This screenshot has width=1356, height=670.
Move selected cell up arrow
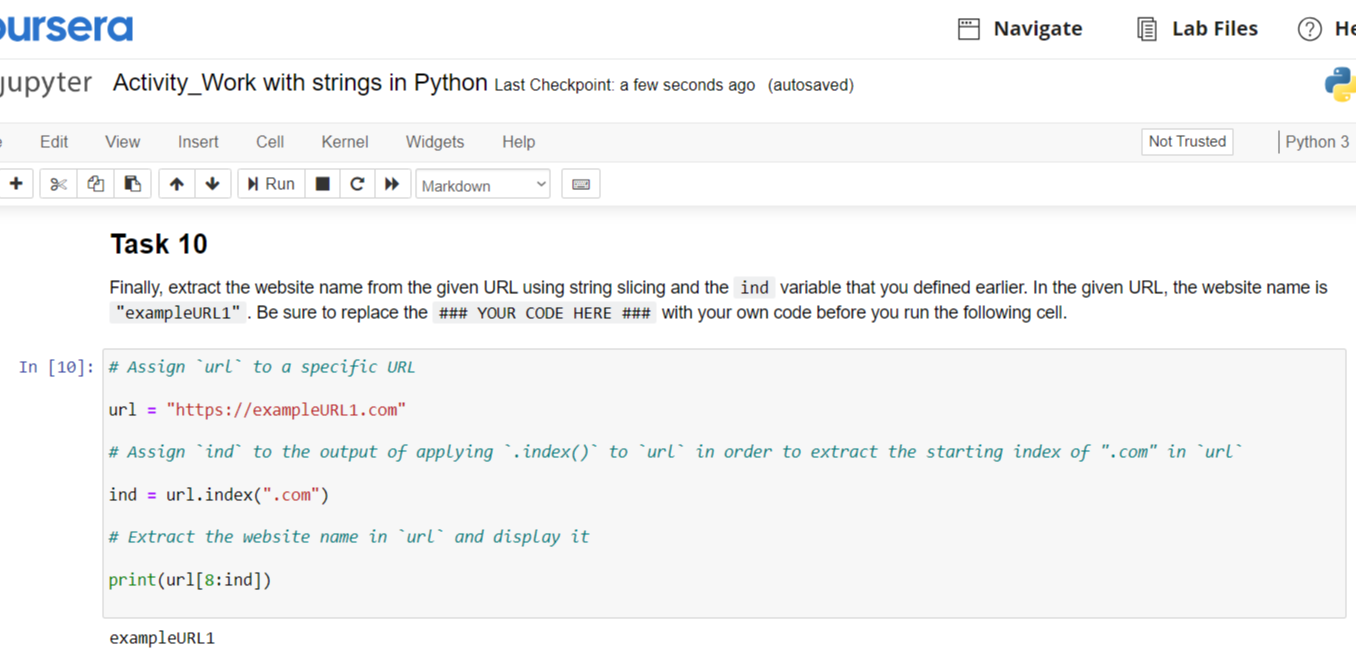177,184
